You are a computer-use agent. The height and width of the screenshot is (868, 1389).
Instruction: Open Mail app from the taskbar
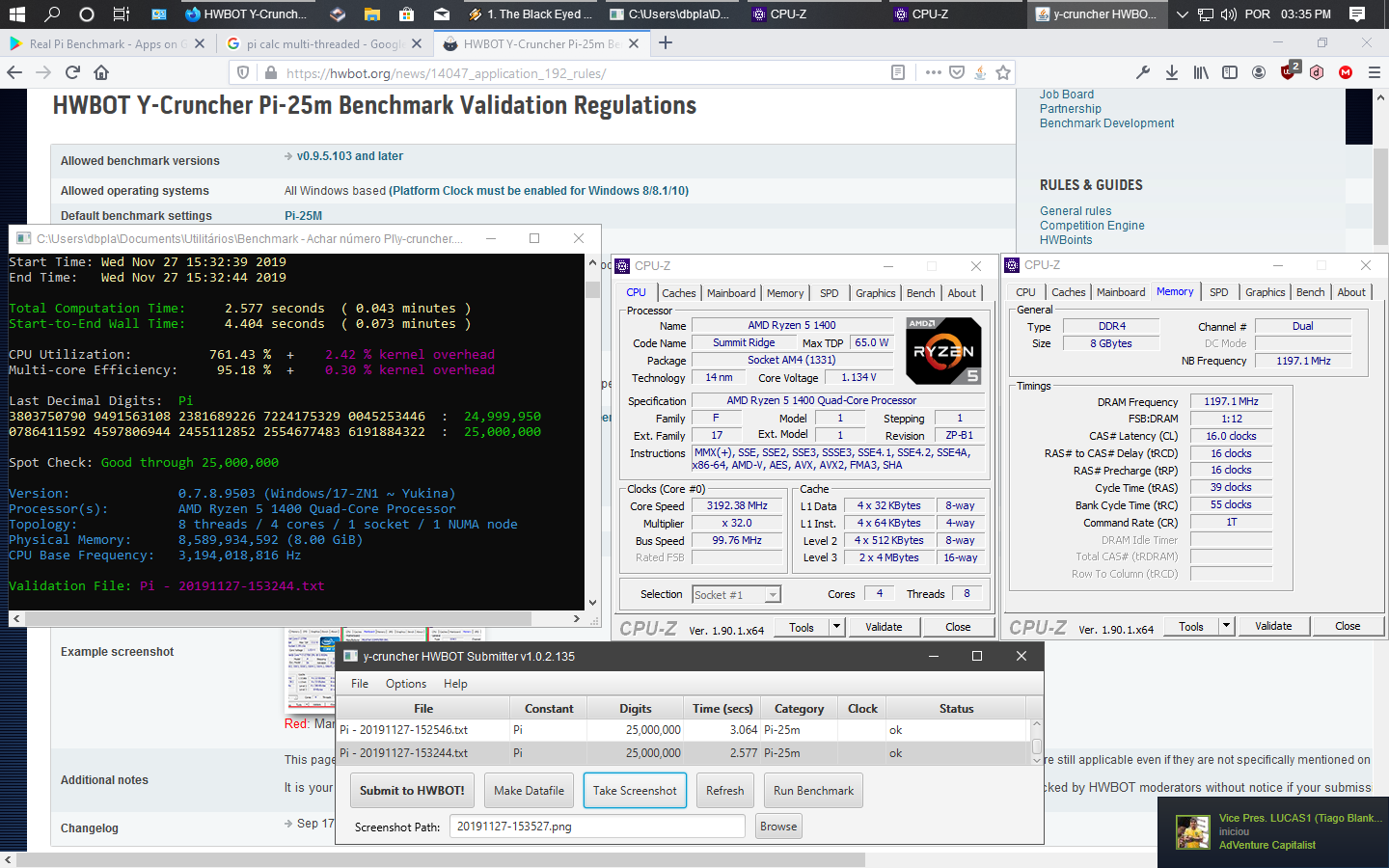[x=442, y=14]
